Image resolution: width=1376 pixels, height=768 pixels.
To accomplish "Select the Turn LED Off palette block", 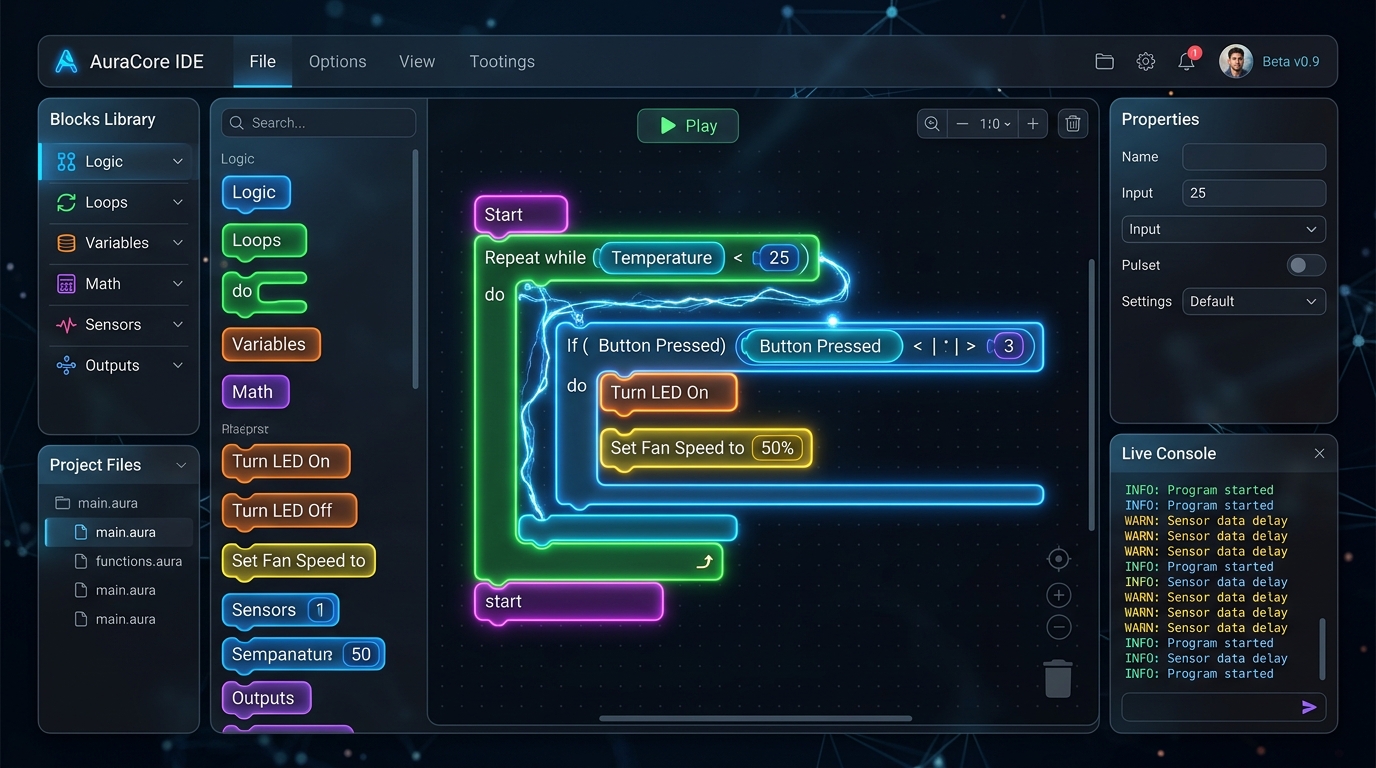I will pyautogui.click(x=289, y=511).
